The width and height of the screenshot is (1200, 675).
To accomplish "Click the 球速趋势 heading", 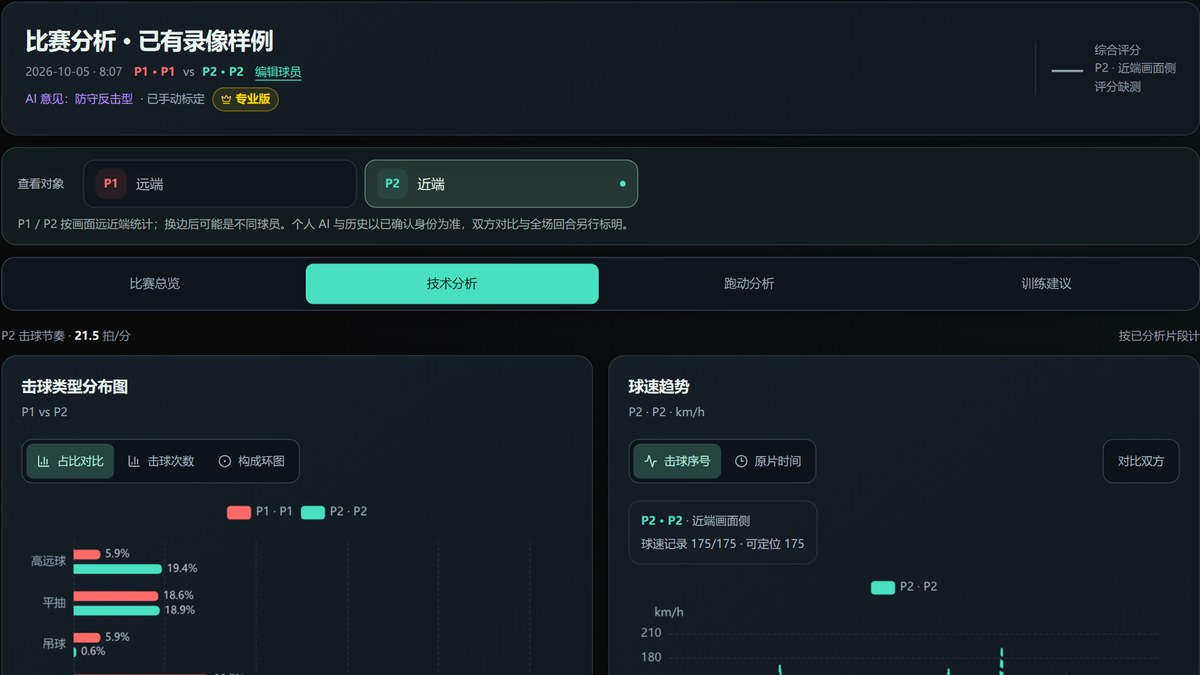I will click(x=659, y=387).
